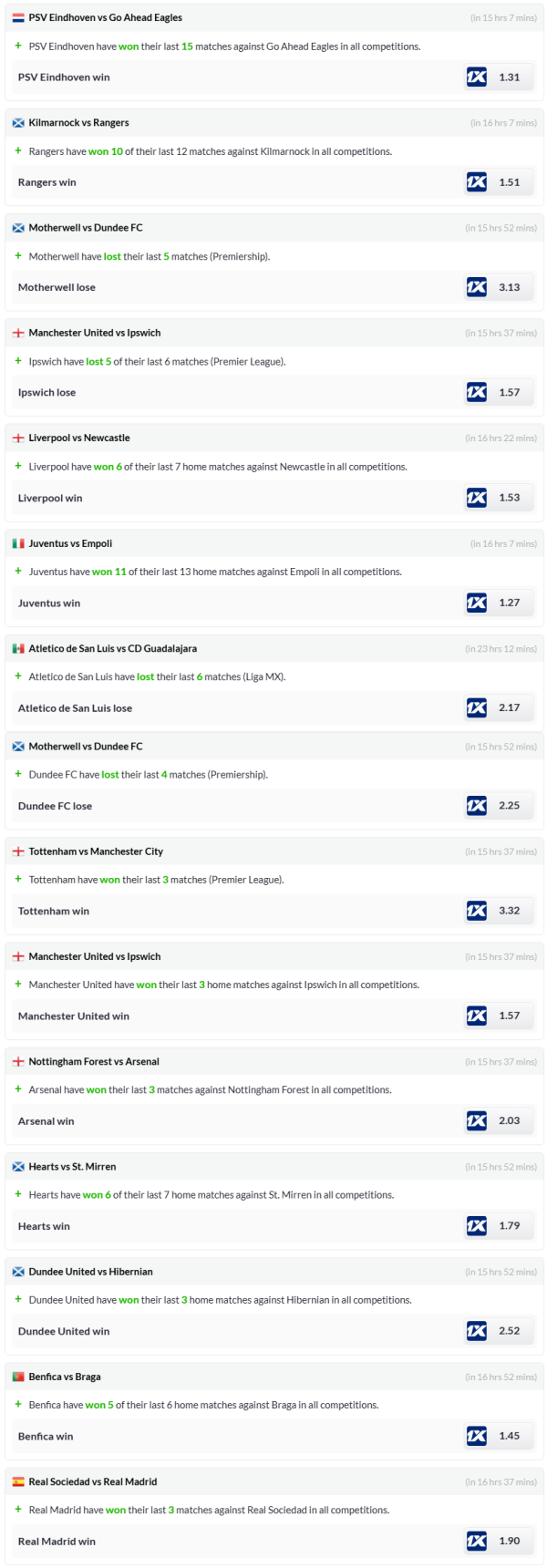Click the Netherlands flag next to PSV Eindhoven match

tap(18, 17)
